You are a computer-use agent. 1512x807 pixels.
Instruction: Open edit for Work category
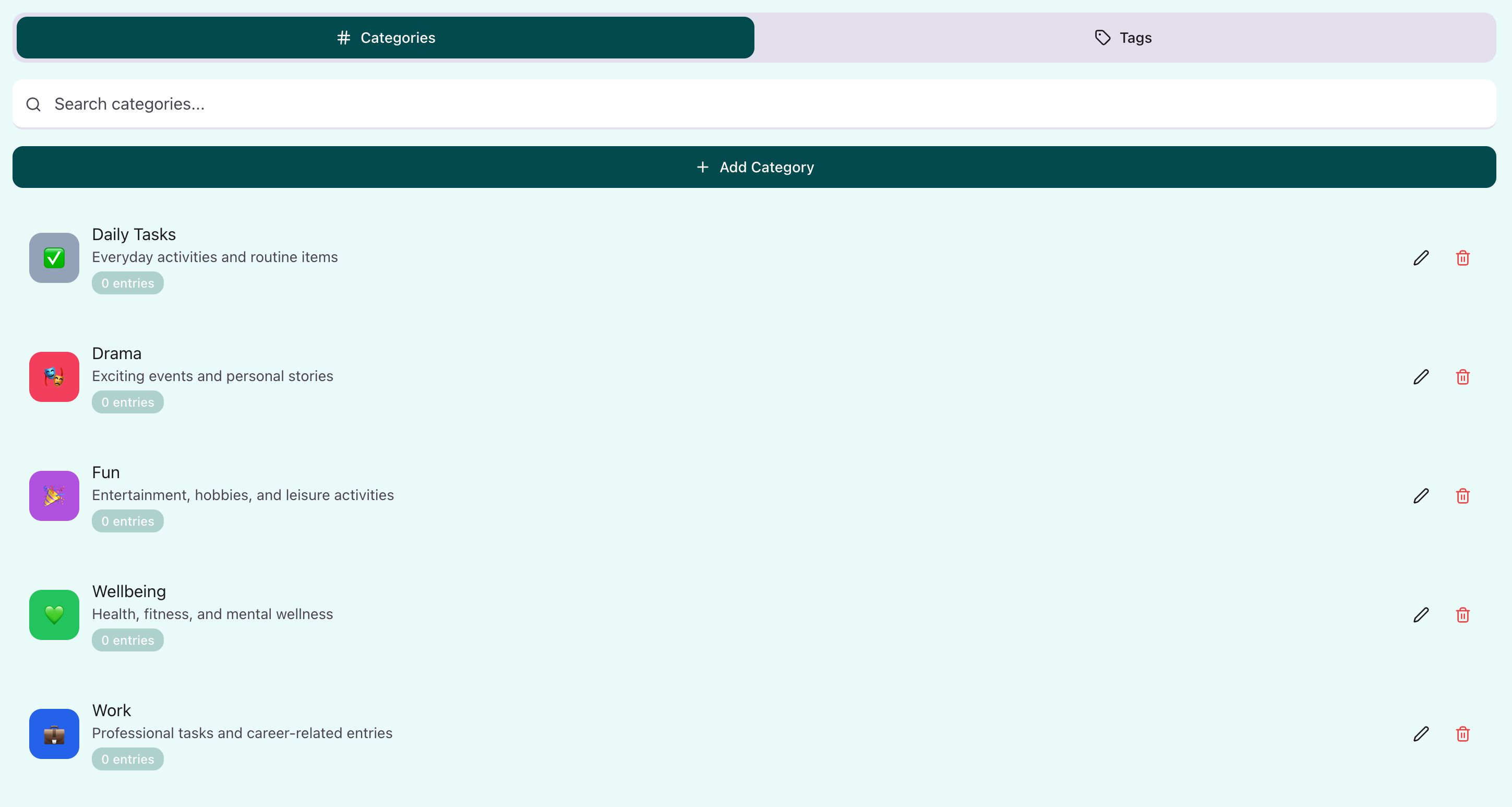(1420, 733)
